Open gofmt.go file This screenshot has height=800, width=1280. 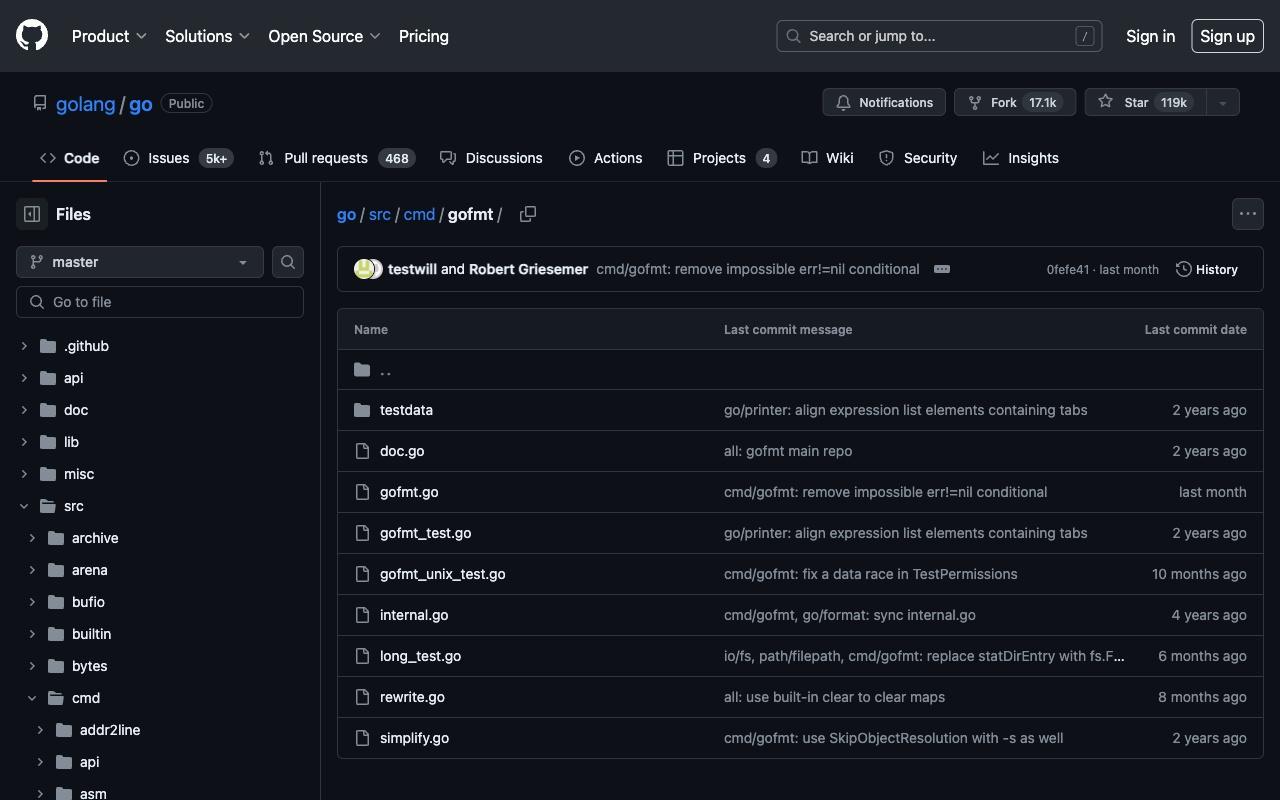click(409, 492)
